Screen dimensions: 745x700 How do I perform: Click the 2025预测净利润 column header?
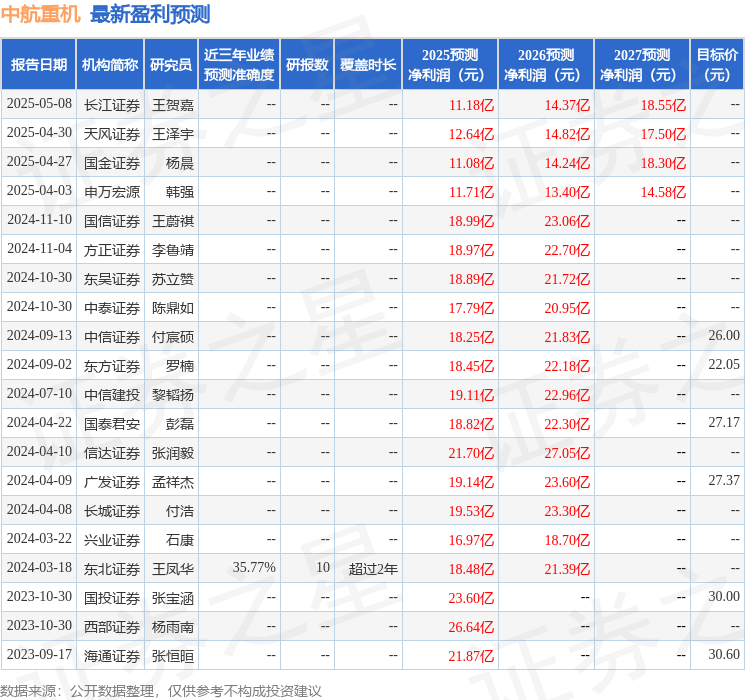[x=450, y=65]
